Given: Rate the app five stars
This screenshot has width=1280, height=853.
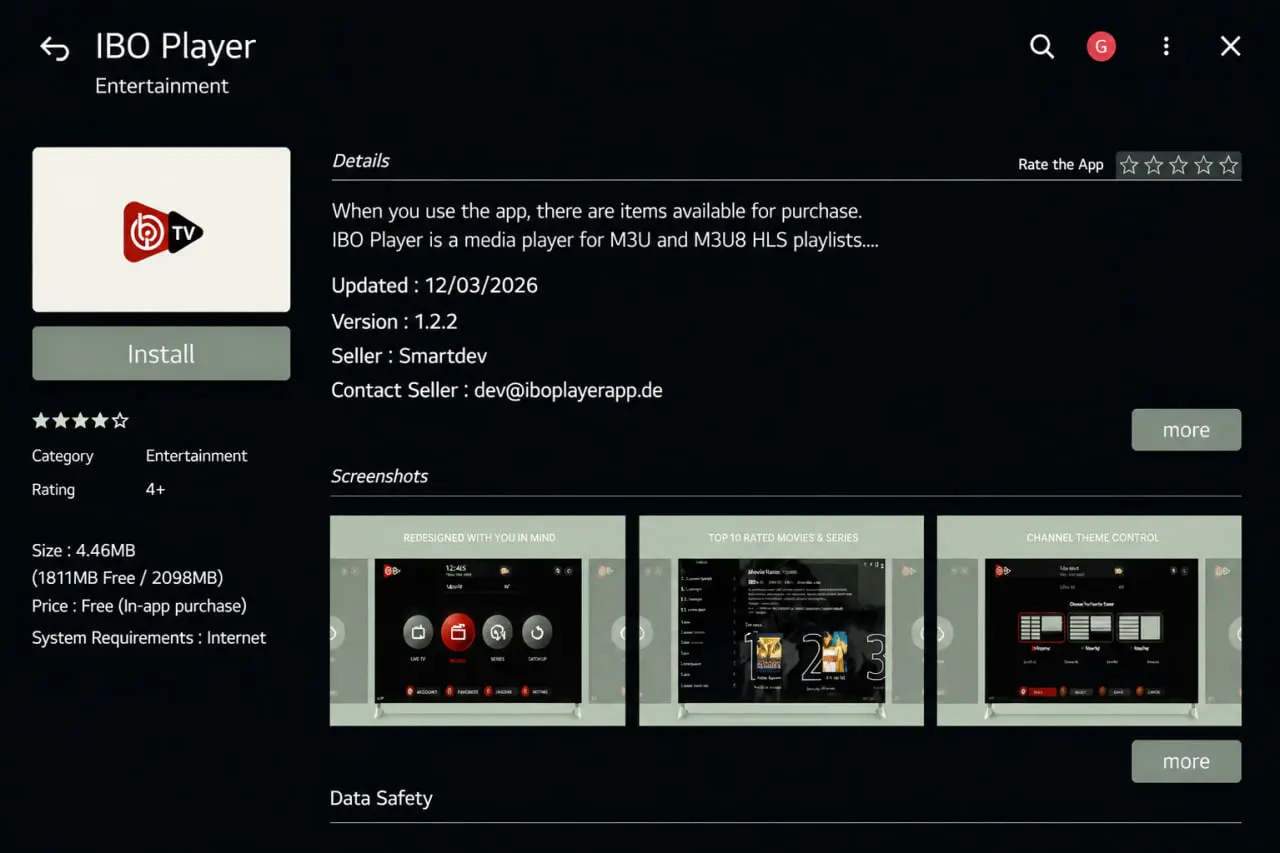Looking at the screenshot, I should point(1229,165).
